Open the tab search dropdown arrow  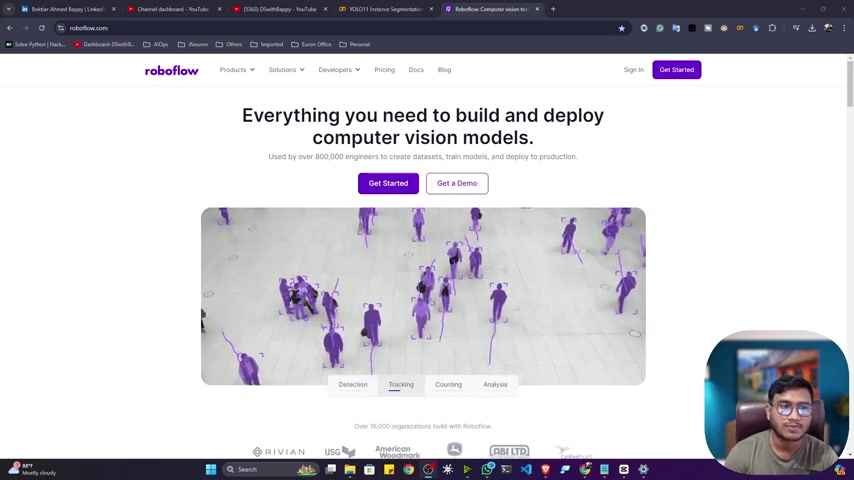point(9,9)
